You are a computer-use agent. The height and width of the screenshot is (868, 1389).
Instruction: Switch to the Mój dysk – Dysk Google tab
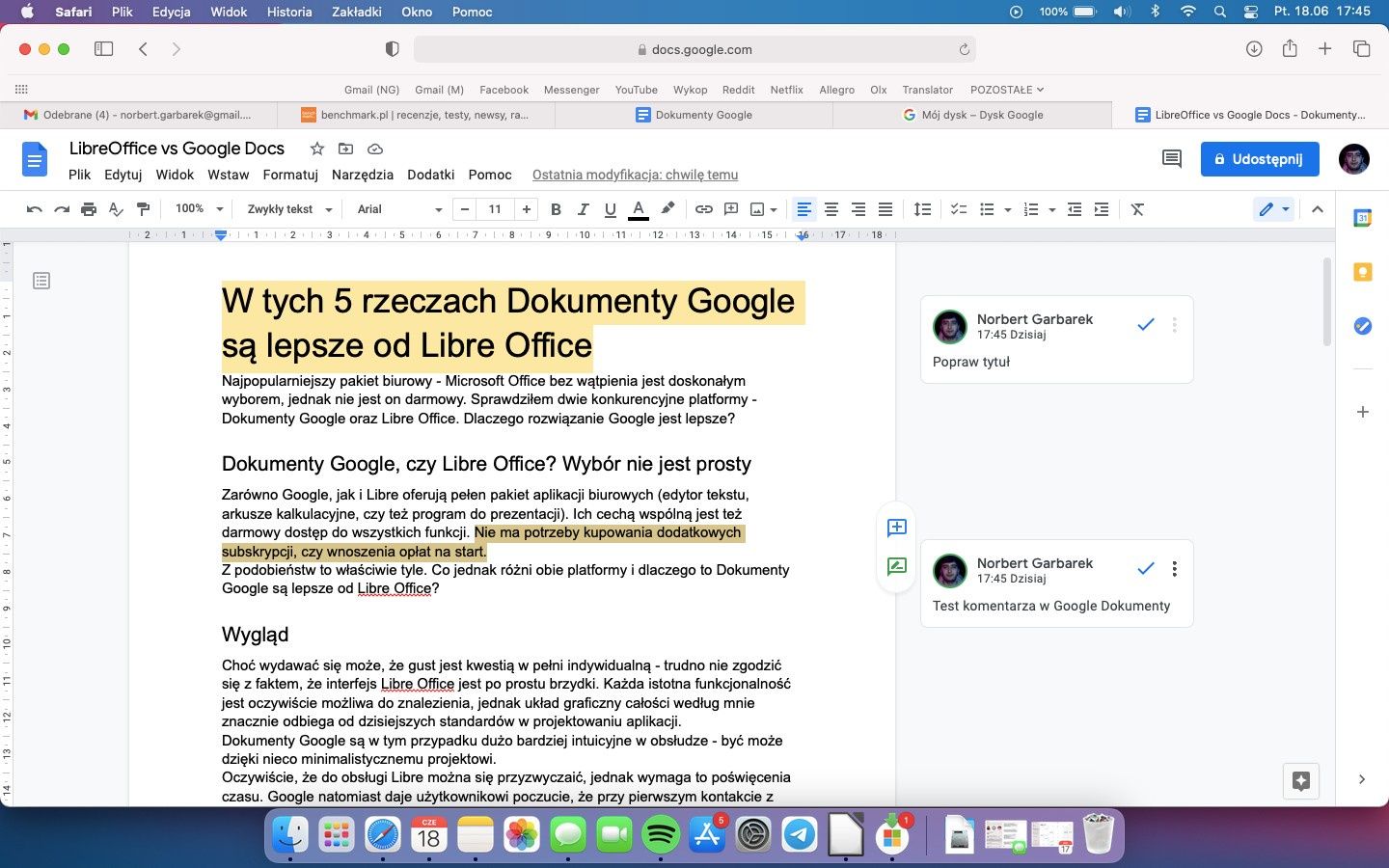pos(971,115)
